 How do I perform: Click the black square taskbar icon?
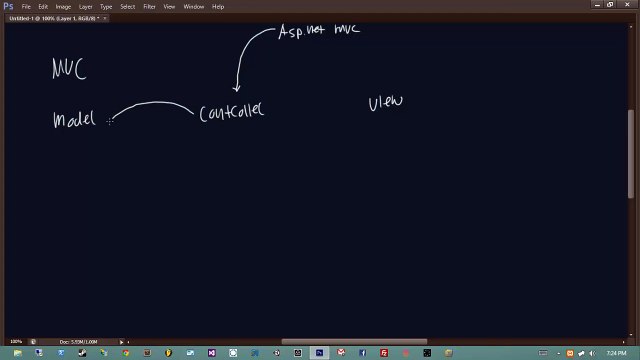tap(427, 353)
